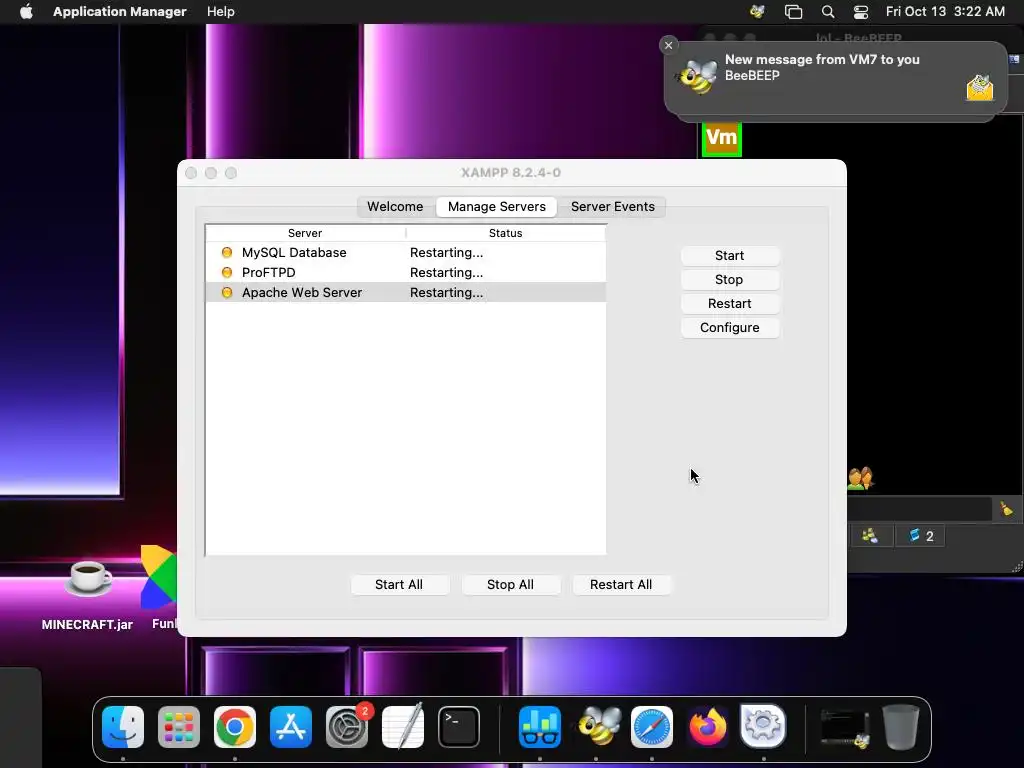Screen dimensions: 1024x768
Task: Click the Stop All button
Action: tap(511, 584)
